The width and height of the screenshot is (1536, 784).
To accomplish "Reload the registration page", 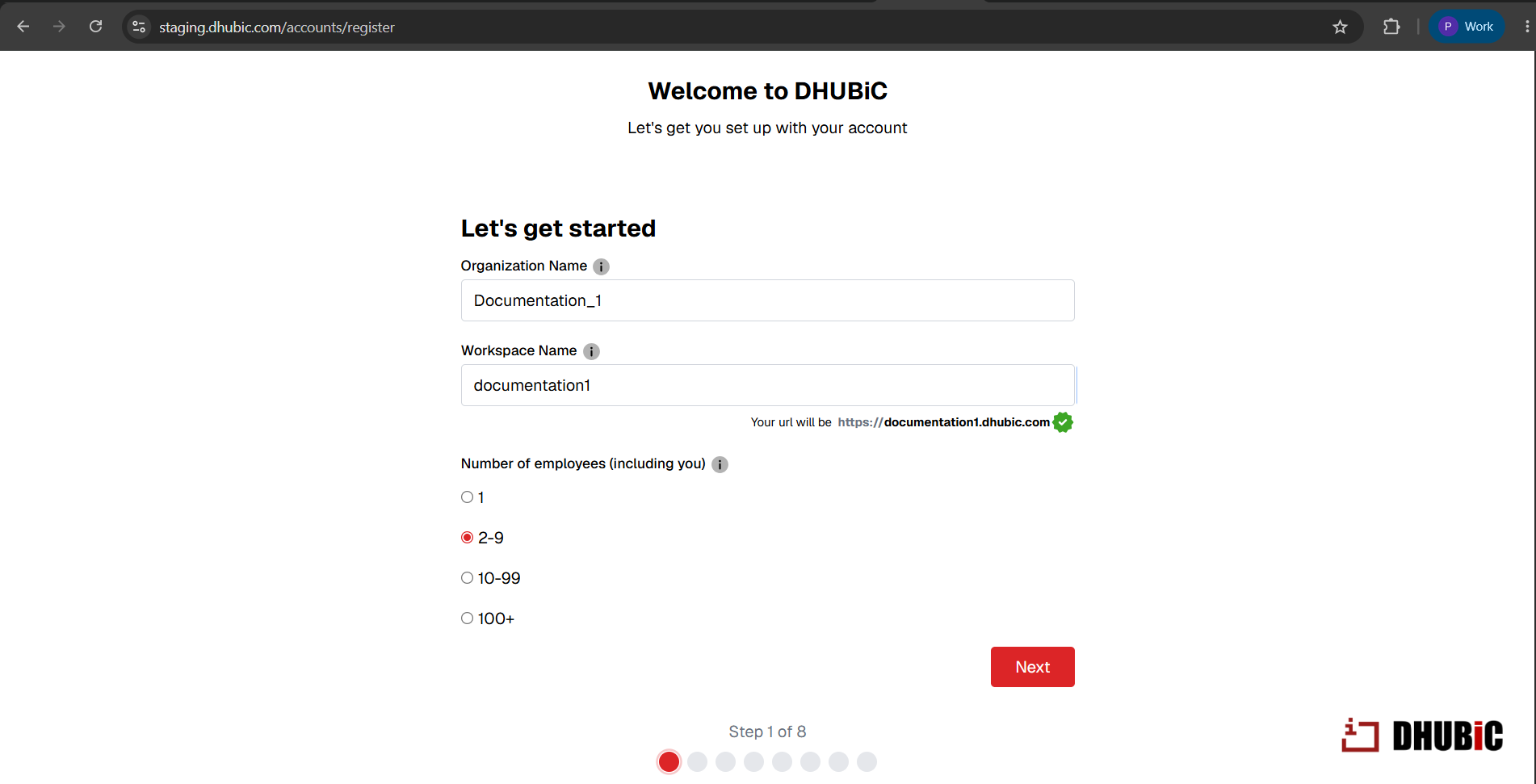I will click(x=95, y=27).
